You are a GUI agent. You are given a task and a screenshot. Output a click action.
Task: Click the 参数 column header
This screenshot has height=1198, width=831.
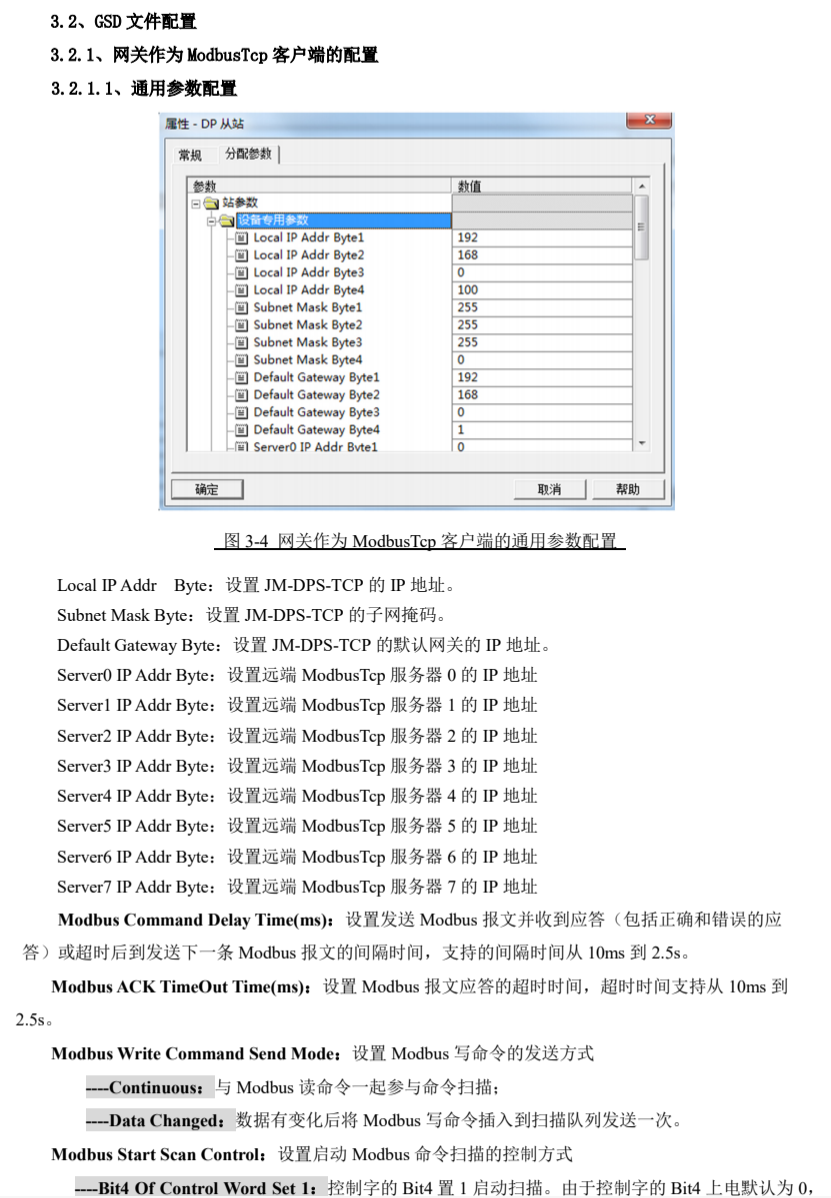coord(319,186)
